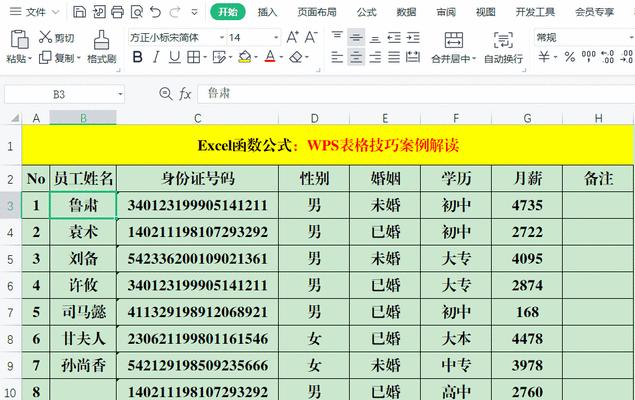Click the Redo arrow icon
Viewport: 635px width, 400px height.
[175, 12]
